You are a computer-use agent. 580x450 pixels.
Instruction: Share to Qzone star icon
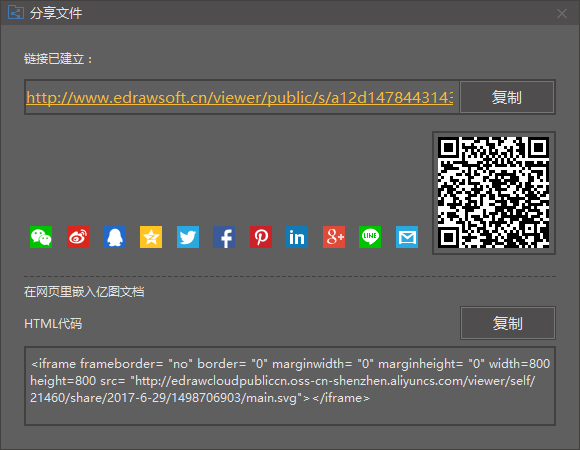click(x=151, y=237)
